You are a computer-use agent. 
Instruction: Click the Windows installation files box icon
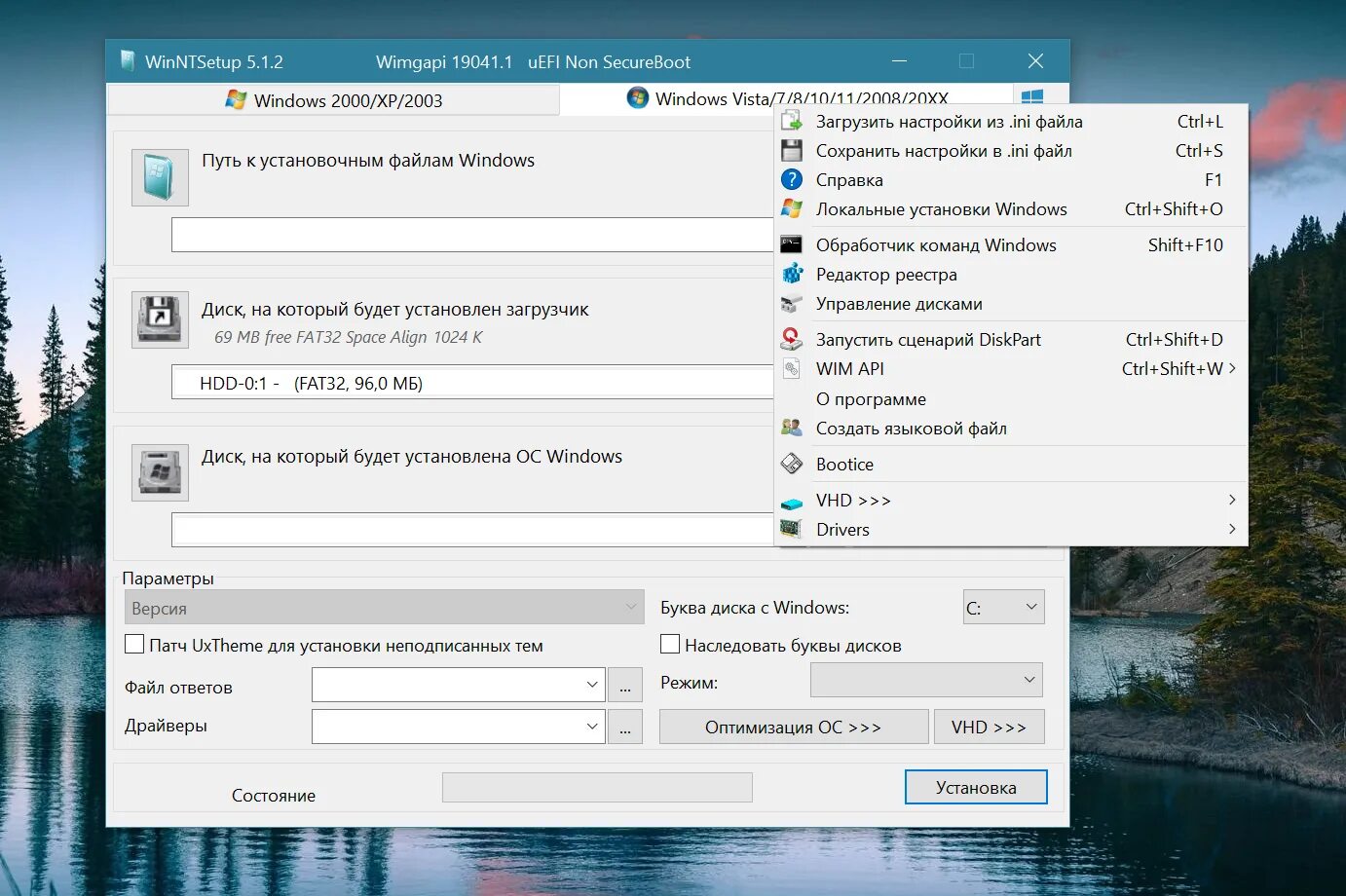tap(160, 177)
